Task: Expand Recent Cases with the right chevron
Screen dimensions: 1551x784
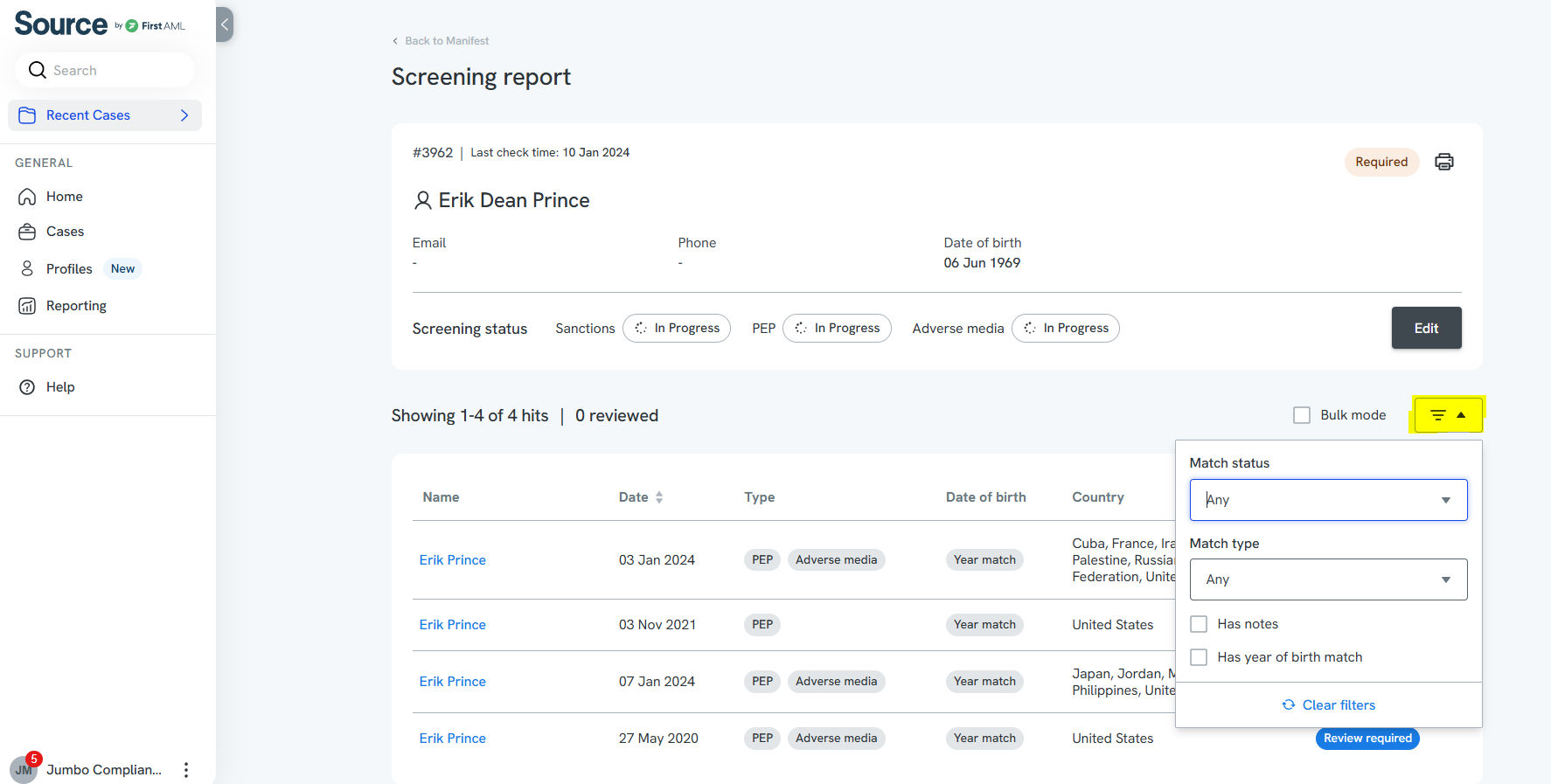Action: (x=184, y=115)
